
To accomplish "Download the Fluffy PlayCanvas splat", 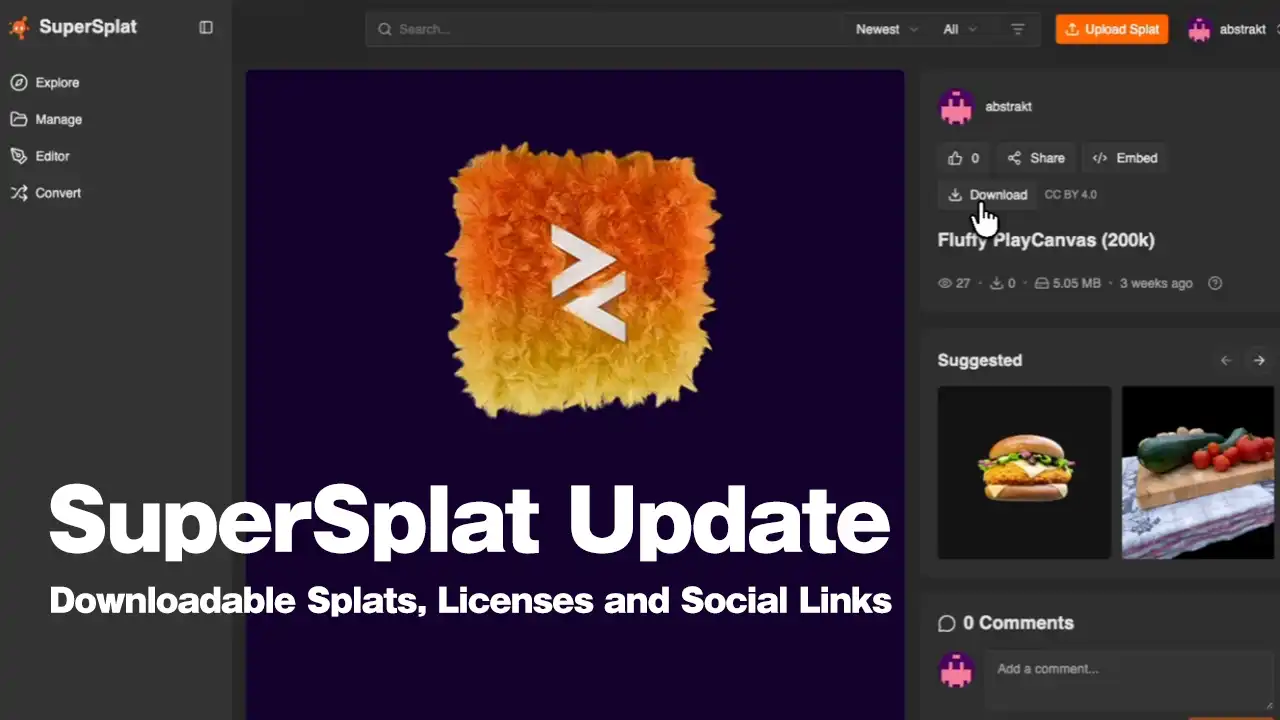I will point(987,195).
